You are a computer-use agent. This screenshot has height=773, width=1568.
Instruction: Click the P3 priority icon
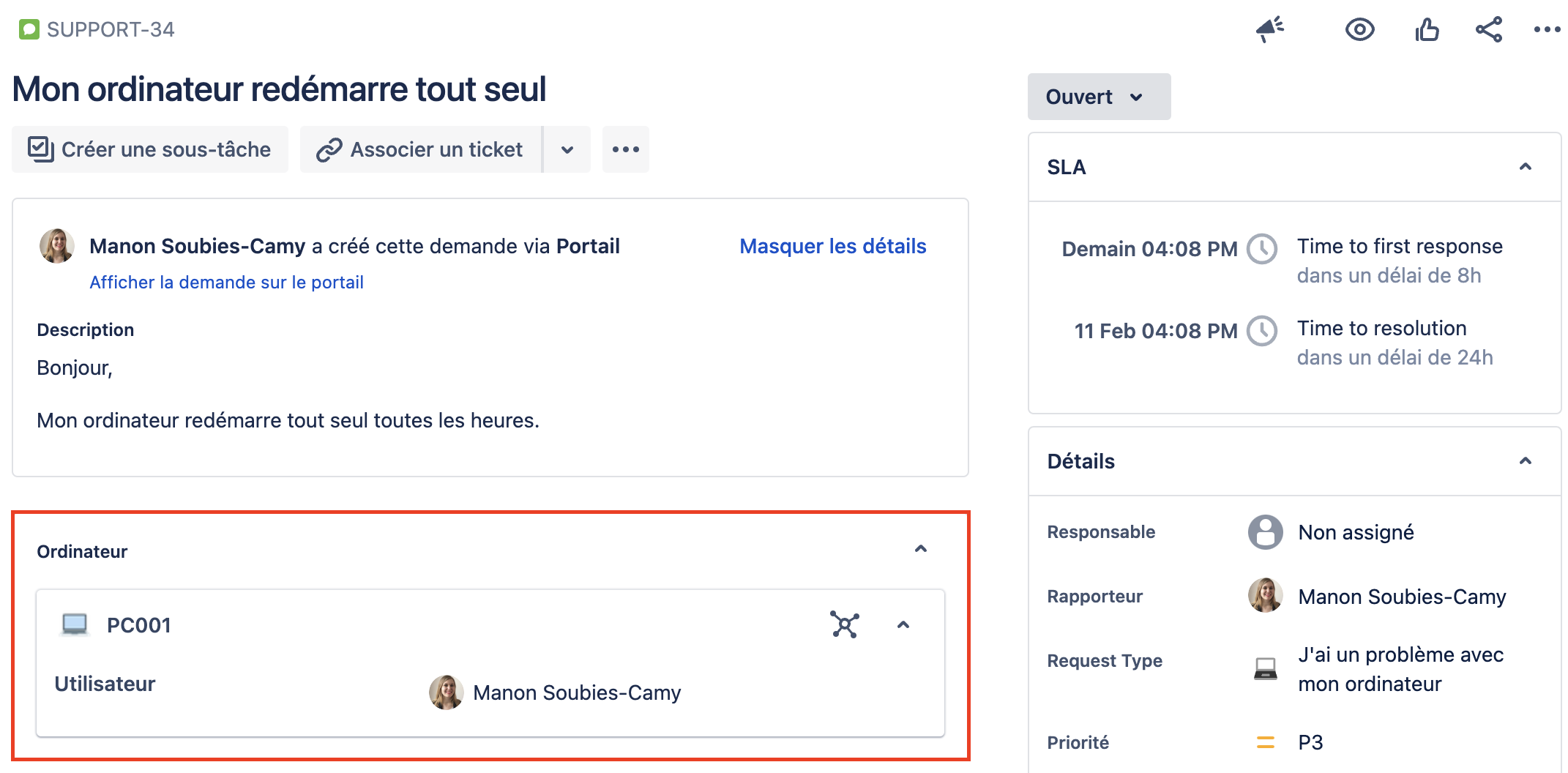pyautogui.click(x=1265, y=742)
